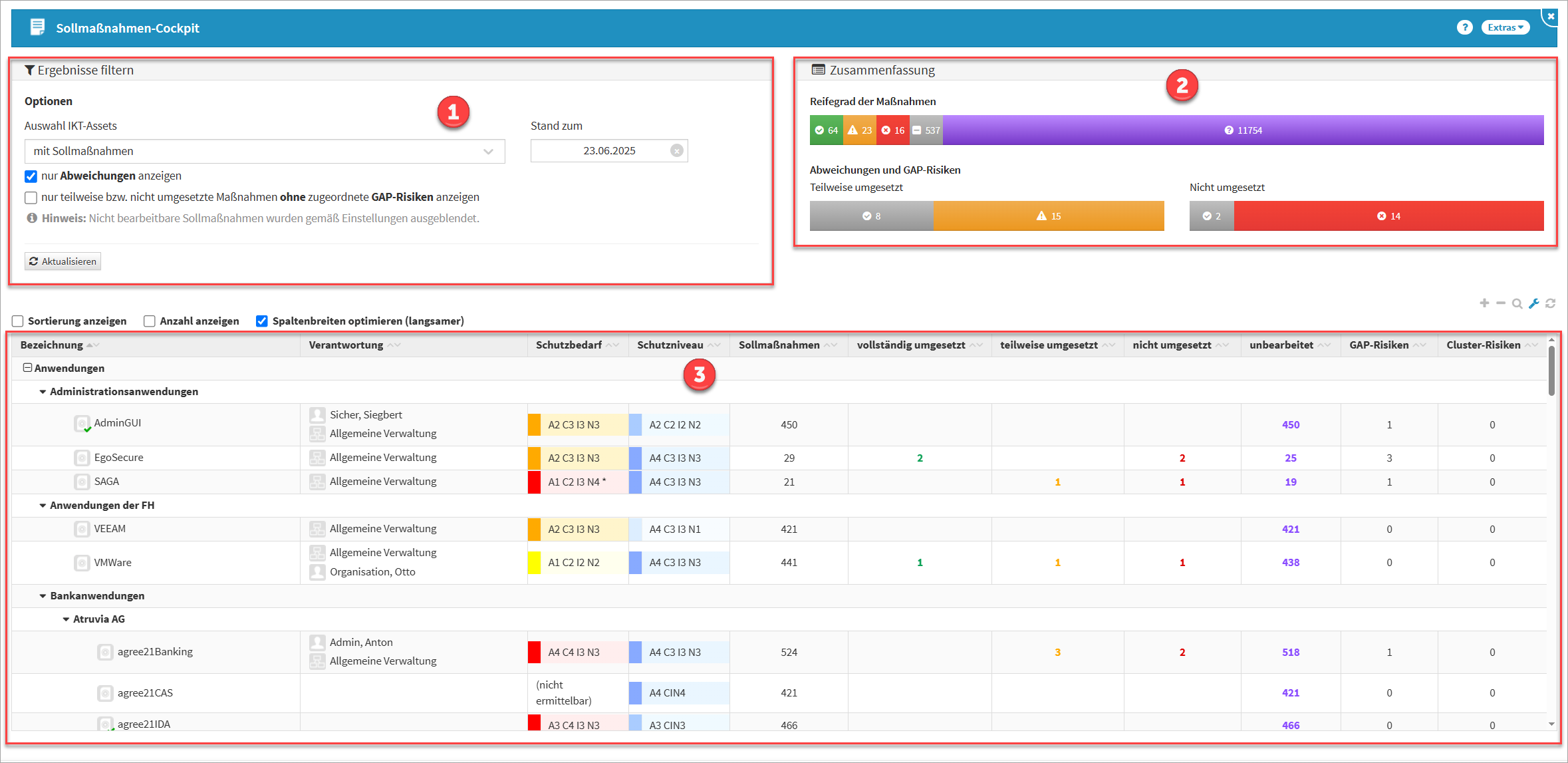Click unbearbeitet count 450 for AdminGUI
1568x763 pixels.
[1290, 425]
